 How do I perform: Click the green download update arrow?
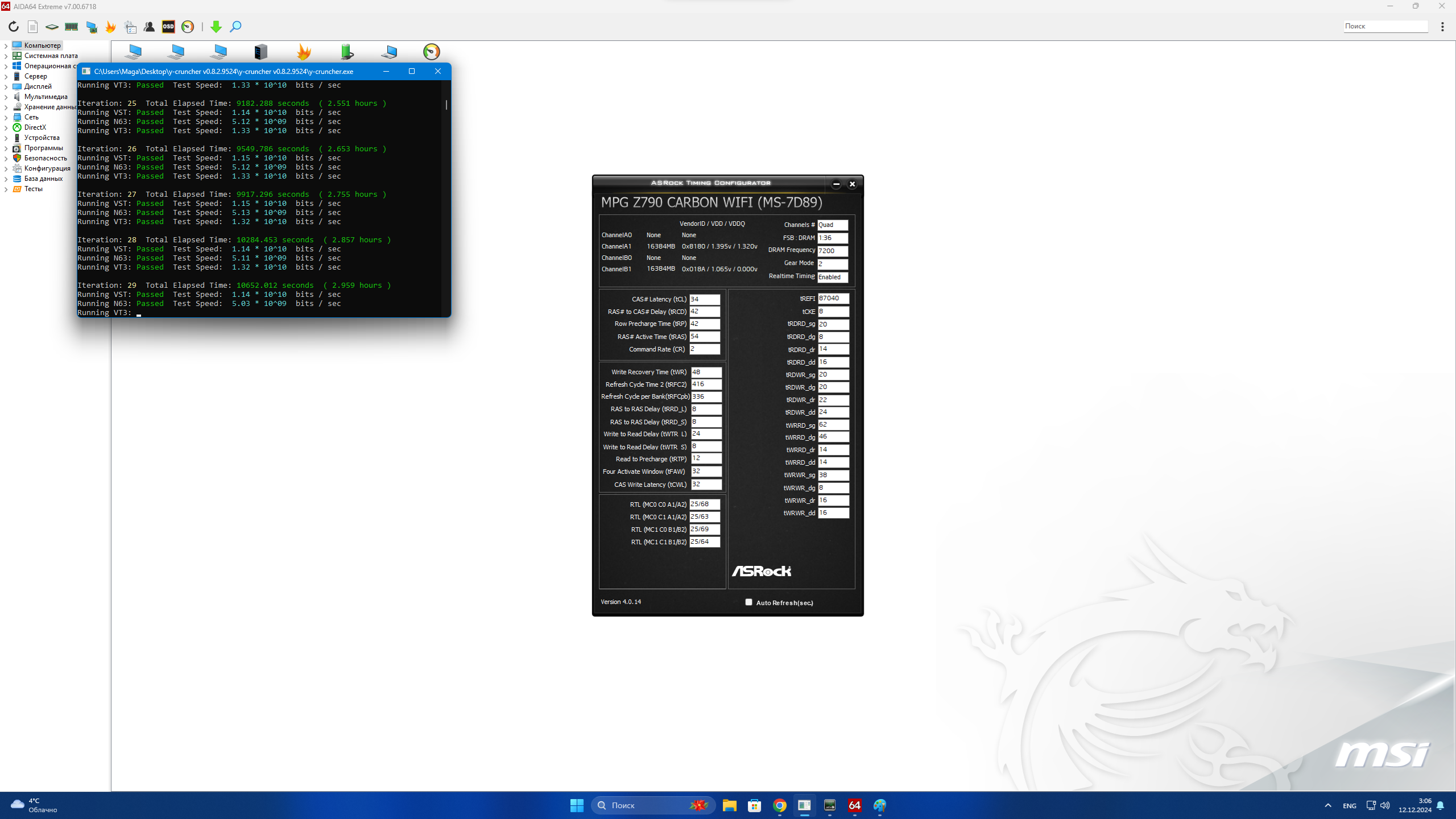tap(216, 27)
